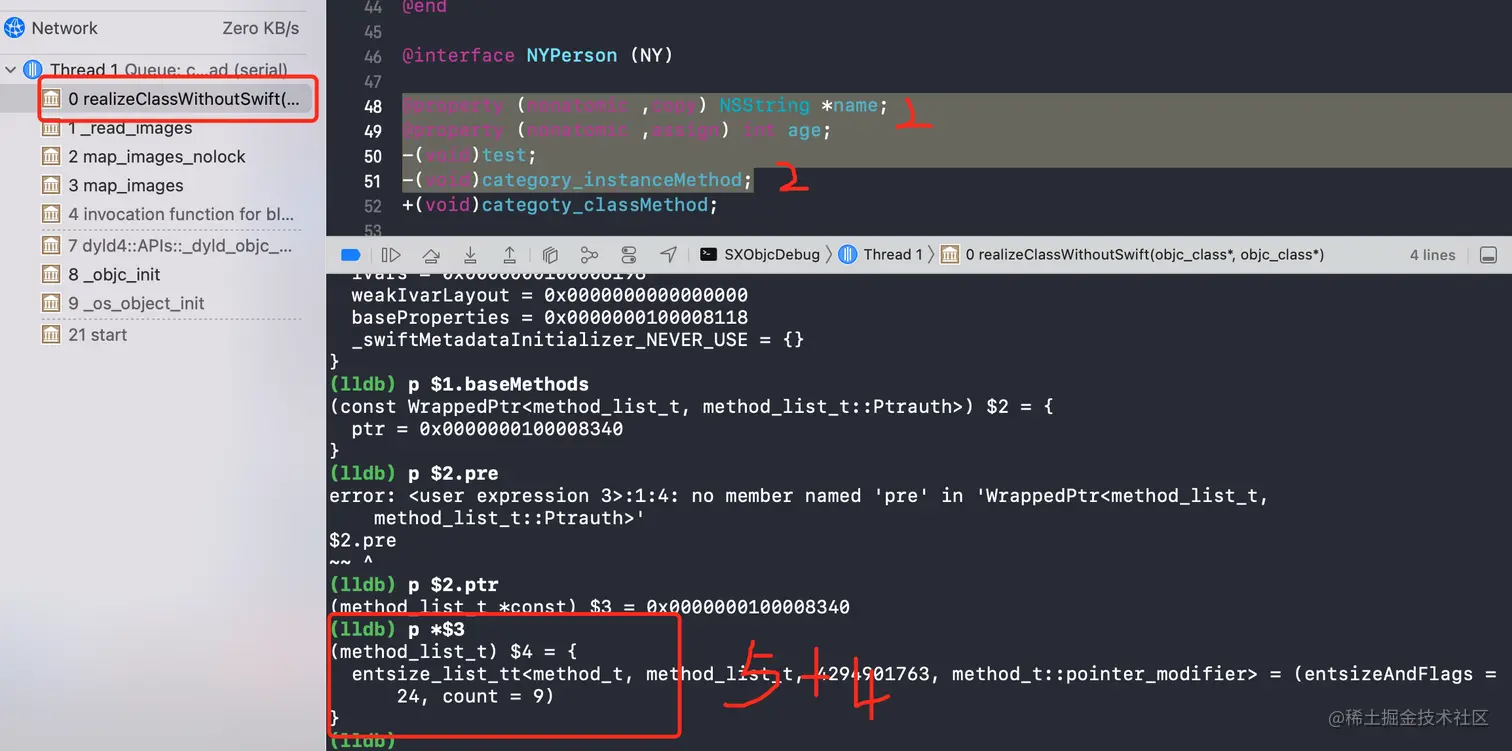The height and width of the screenshot is (751, 1512).
Task: Click NYPerson in the @interface line
Action: tap(572, 56)
